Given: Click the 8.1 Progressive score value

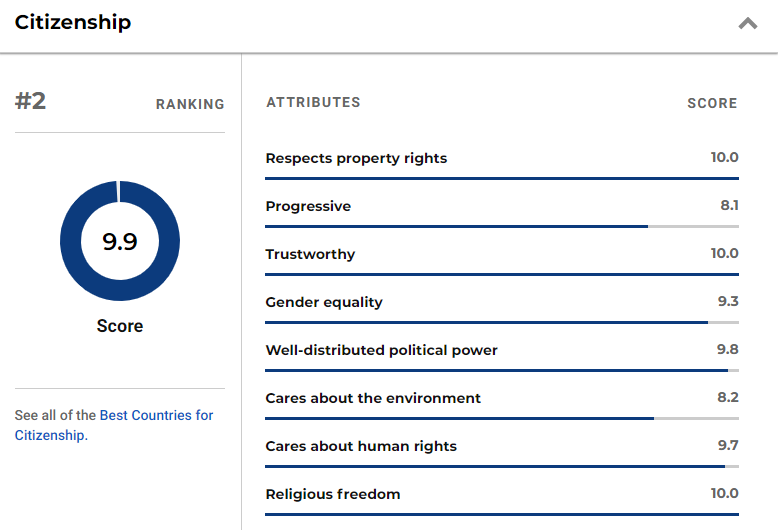Looking at the screenshot, I should (728, 206).
